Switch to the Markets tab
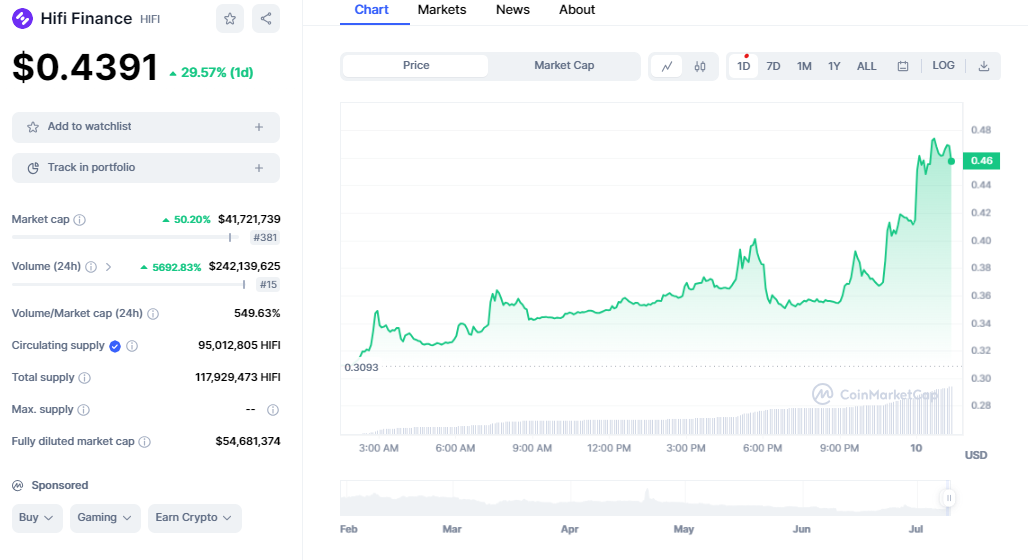The image size is (1028, 560). click(x=442, y=10)
